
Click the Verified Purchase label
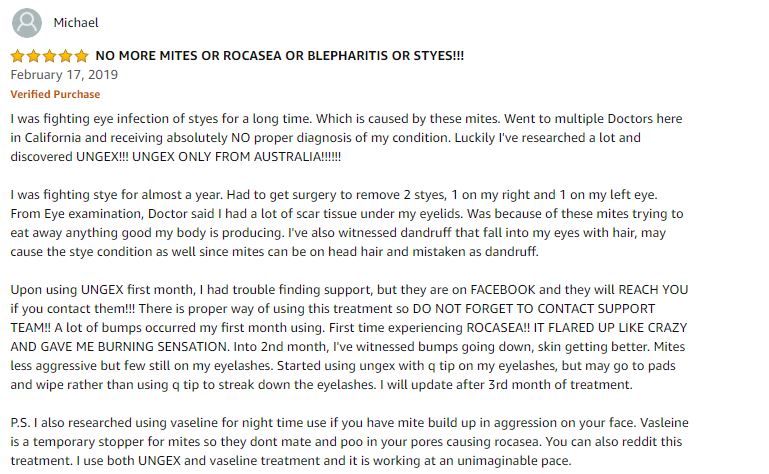click(x=55, y=94)
